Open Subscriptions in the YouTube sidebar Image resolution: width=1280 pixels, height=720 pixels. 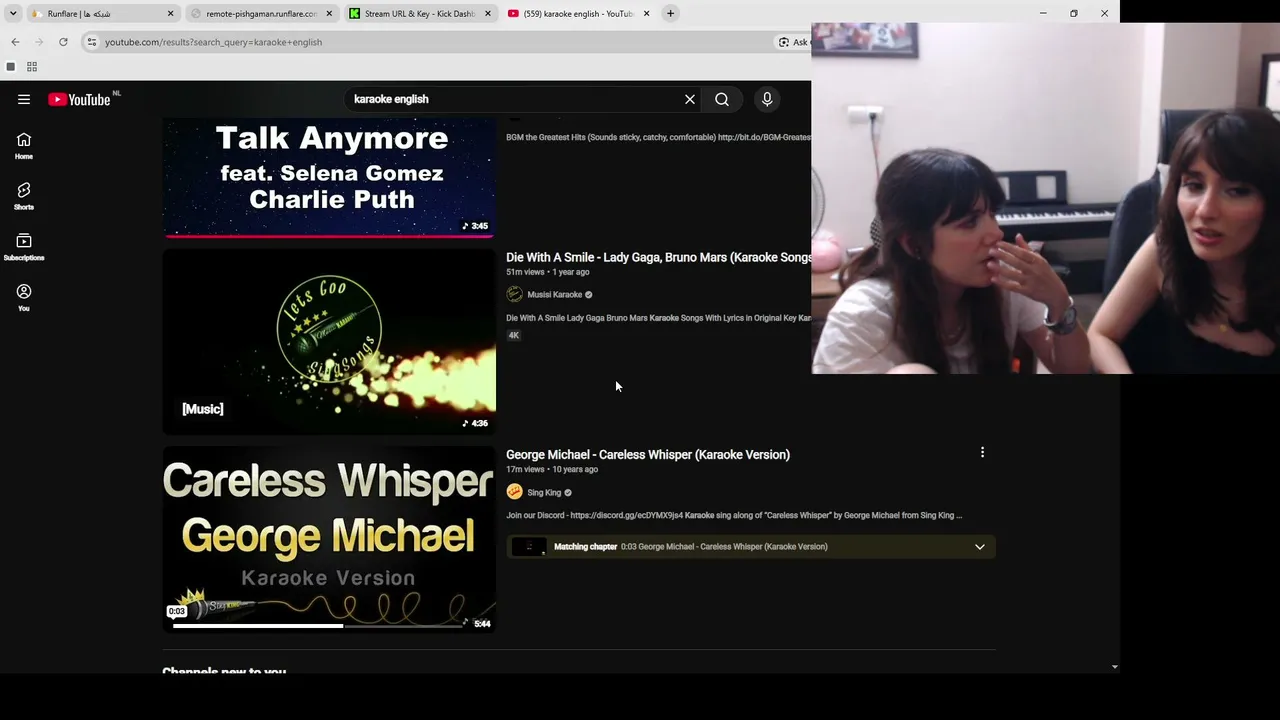24,247
